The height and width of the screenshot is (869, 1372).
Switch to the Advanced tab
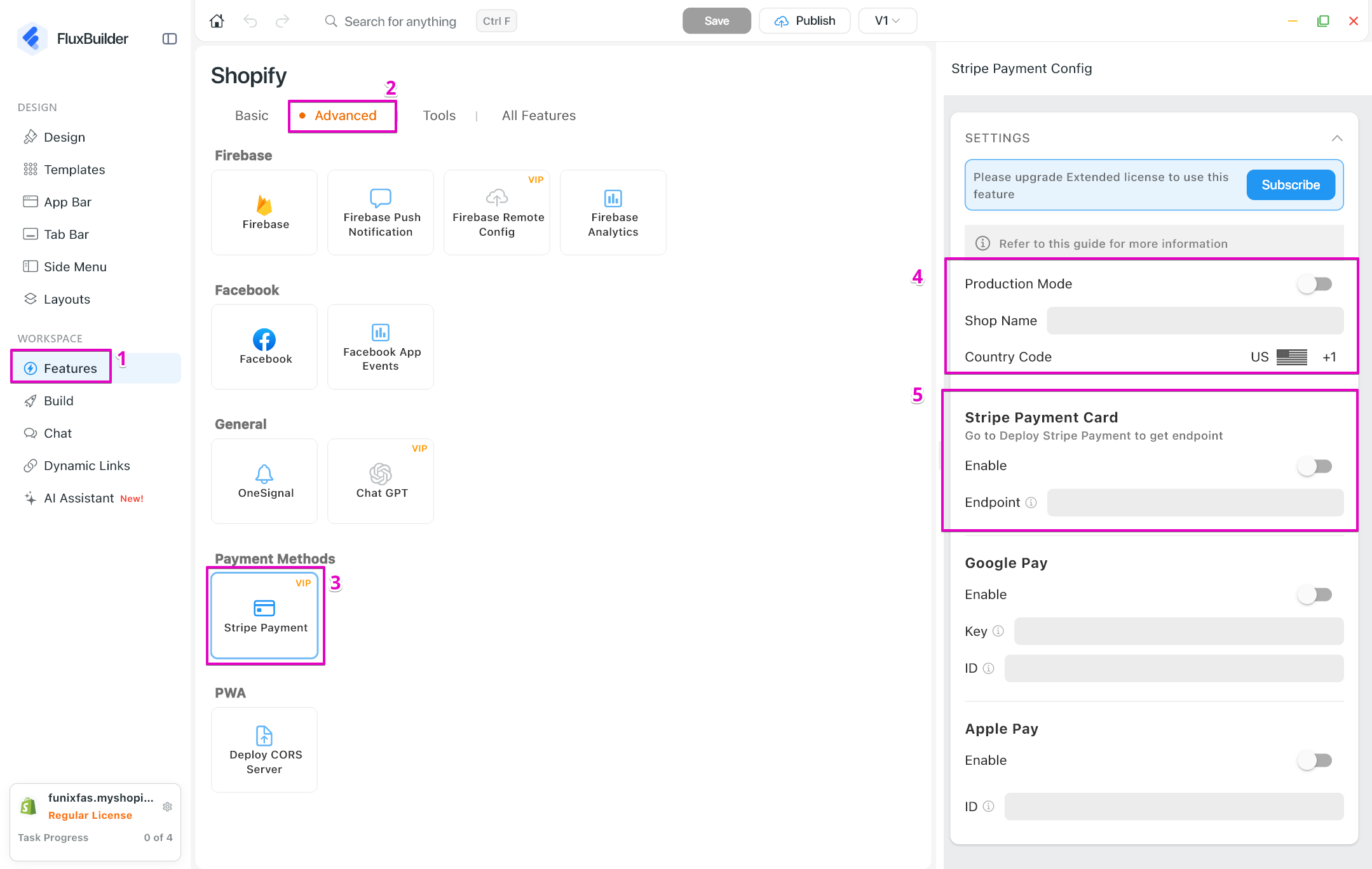tap(345, 116)
